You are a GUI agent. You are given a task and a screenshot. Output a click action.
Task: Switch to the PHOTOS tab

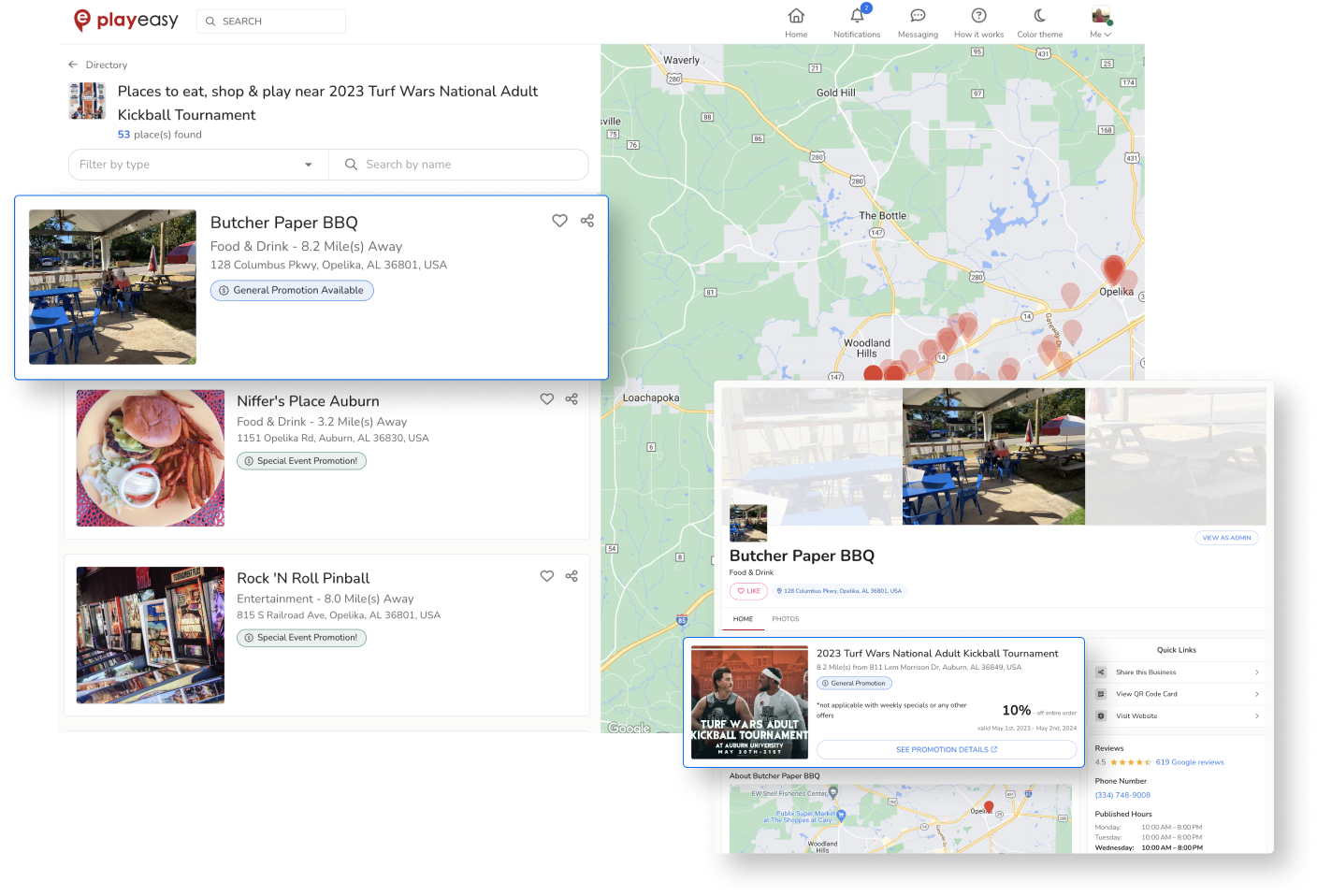click(786, 619)
